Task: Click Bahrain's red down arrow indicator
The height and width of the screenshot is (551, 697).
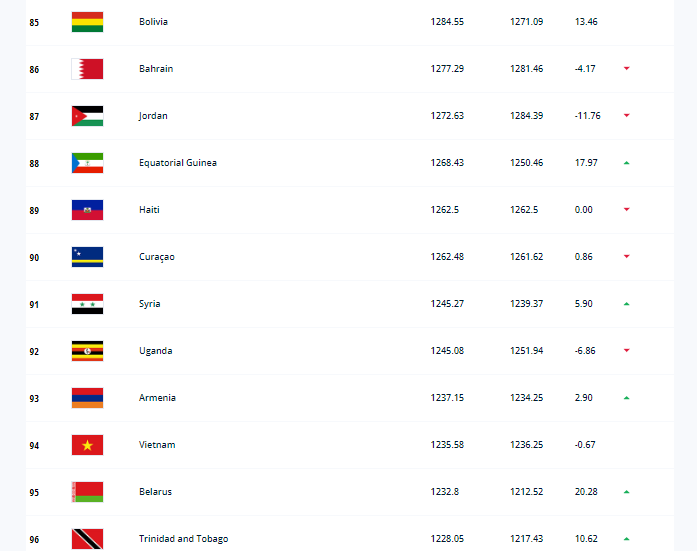Action: click(x=626, y=68)
